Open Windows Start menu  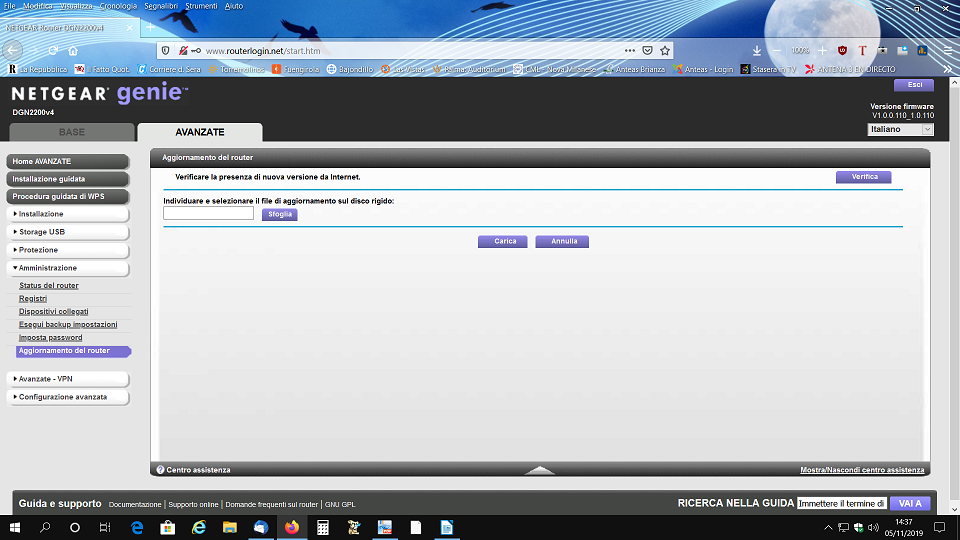(x=15, y=527)
